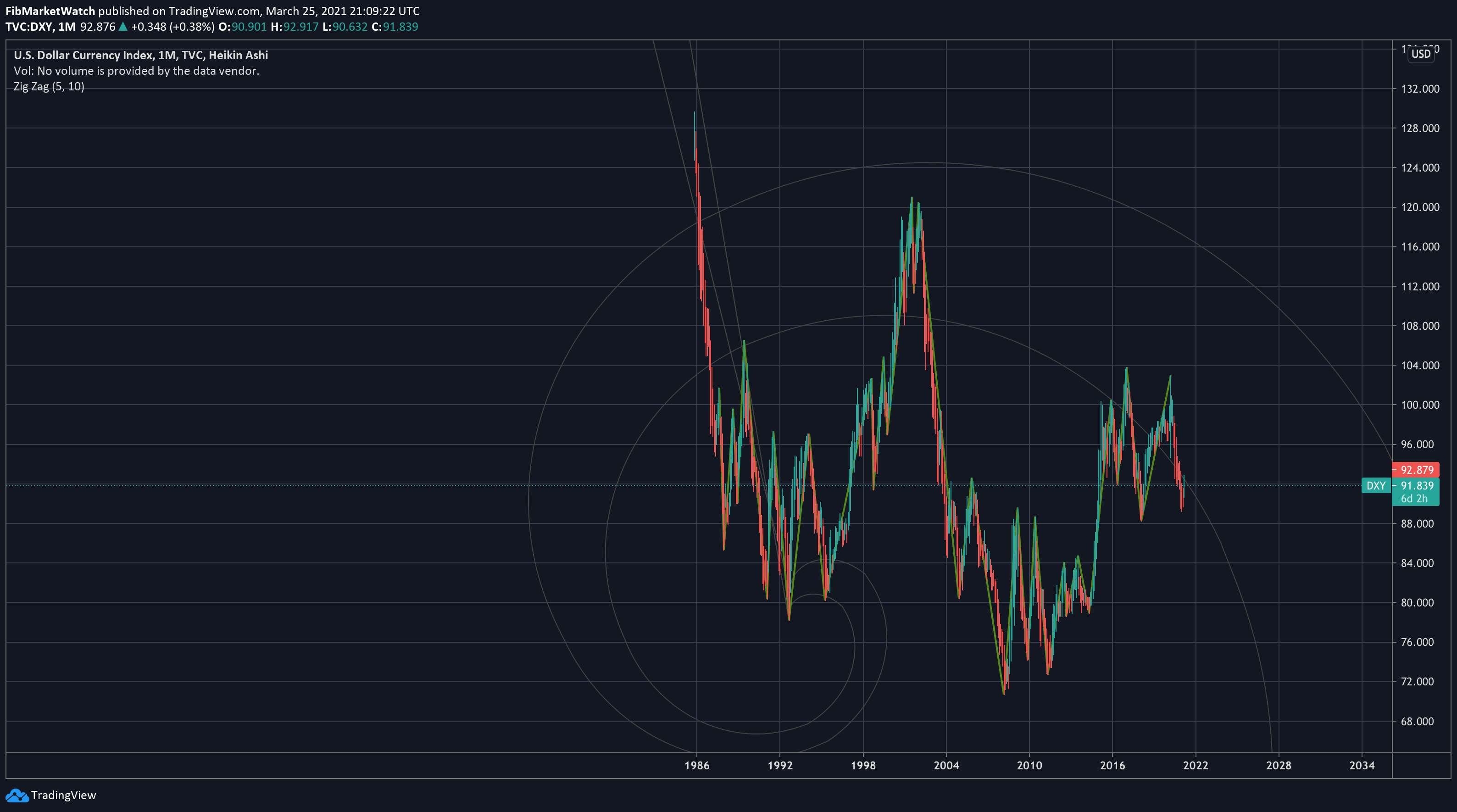Click the 72.000 price axis label

coord(1418,681)
